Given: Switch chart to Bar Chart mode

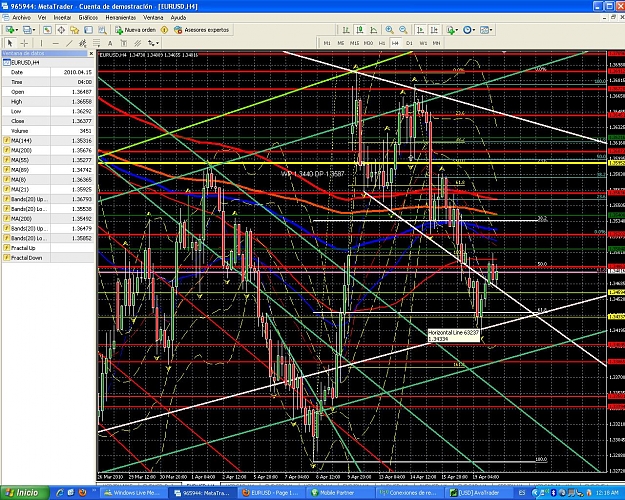Looking at the screenshot, I should 346,30.
